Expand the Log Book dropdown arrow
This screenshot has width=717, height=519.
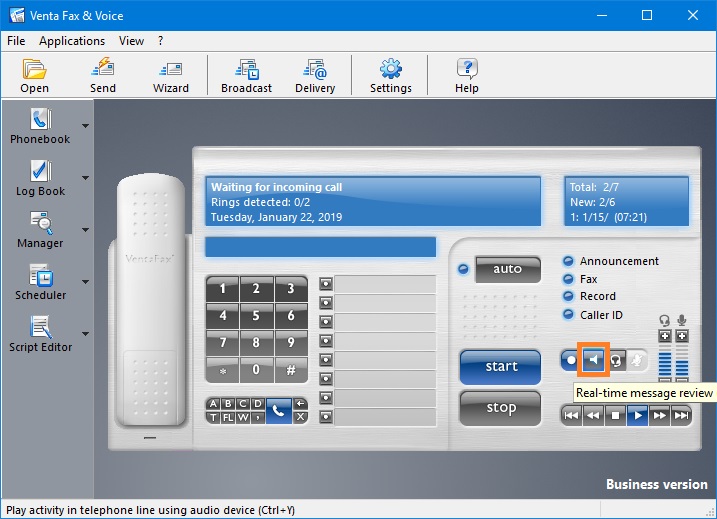(86, 178)
